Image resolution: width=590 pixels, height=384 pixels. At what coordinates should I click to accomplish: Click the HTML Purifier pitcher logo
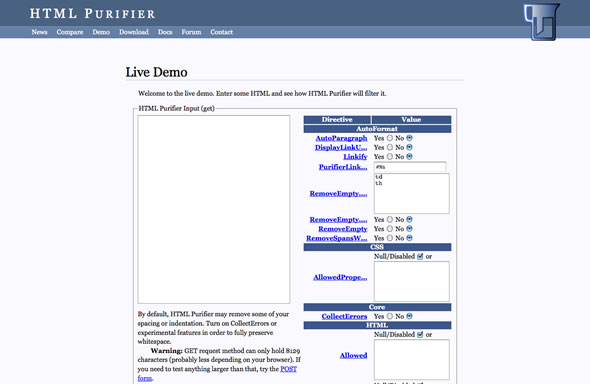(x=541, y=21)
